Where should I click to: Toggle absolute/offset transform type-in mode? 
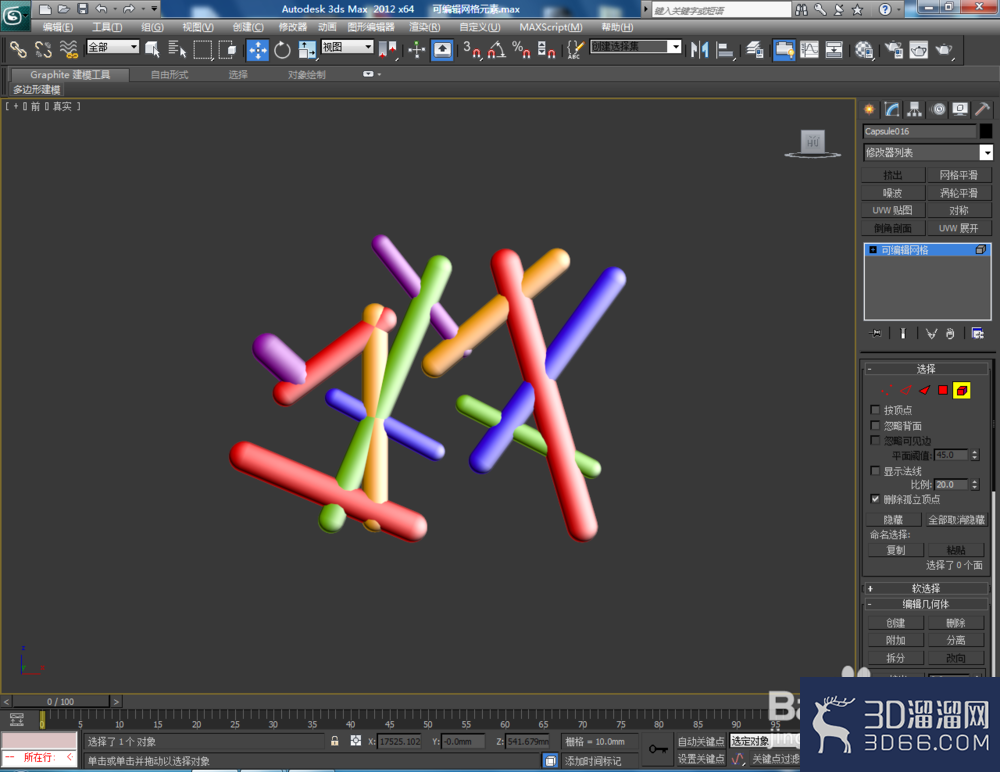356,741
